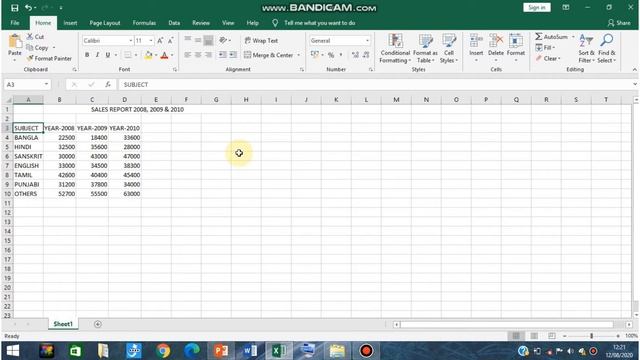Toggle Merge & Center
Viewport: 640px width, 360px height.
[x=269, y=55]
